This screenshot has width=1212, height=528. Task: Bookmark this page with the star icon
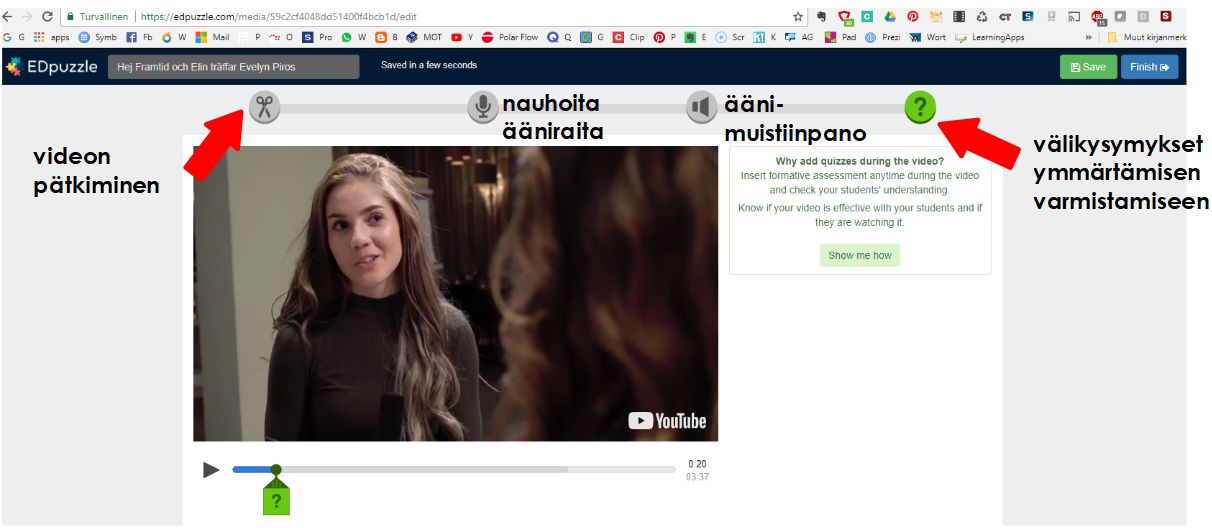click(x=798, y=17)
